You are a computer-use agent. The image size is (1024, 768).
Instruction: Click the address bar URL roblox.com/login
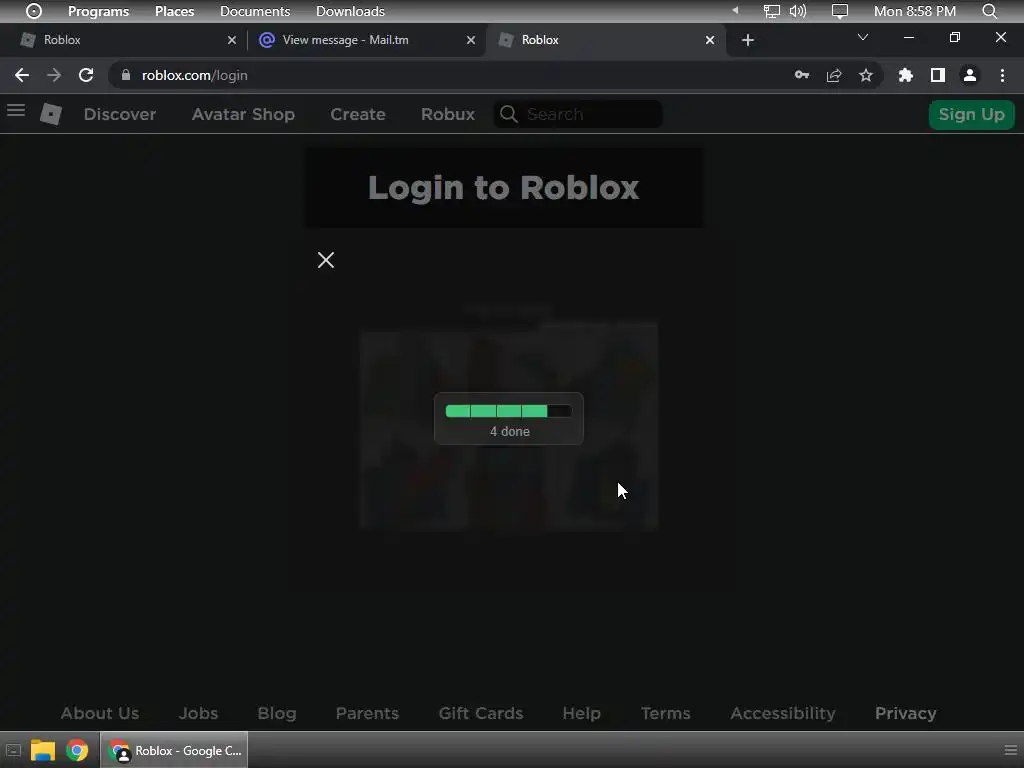point(195,75)
